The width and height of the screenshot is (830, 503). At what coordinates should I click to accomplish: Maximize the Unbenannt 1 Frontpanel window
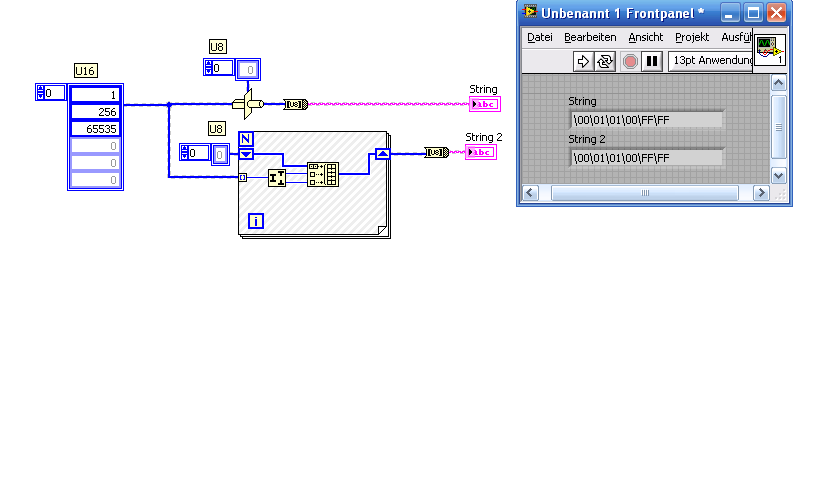753,13
